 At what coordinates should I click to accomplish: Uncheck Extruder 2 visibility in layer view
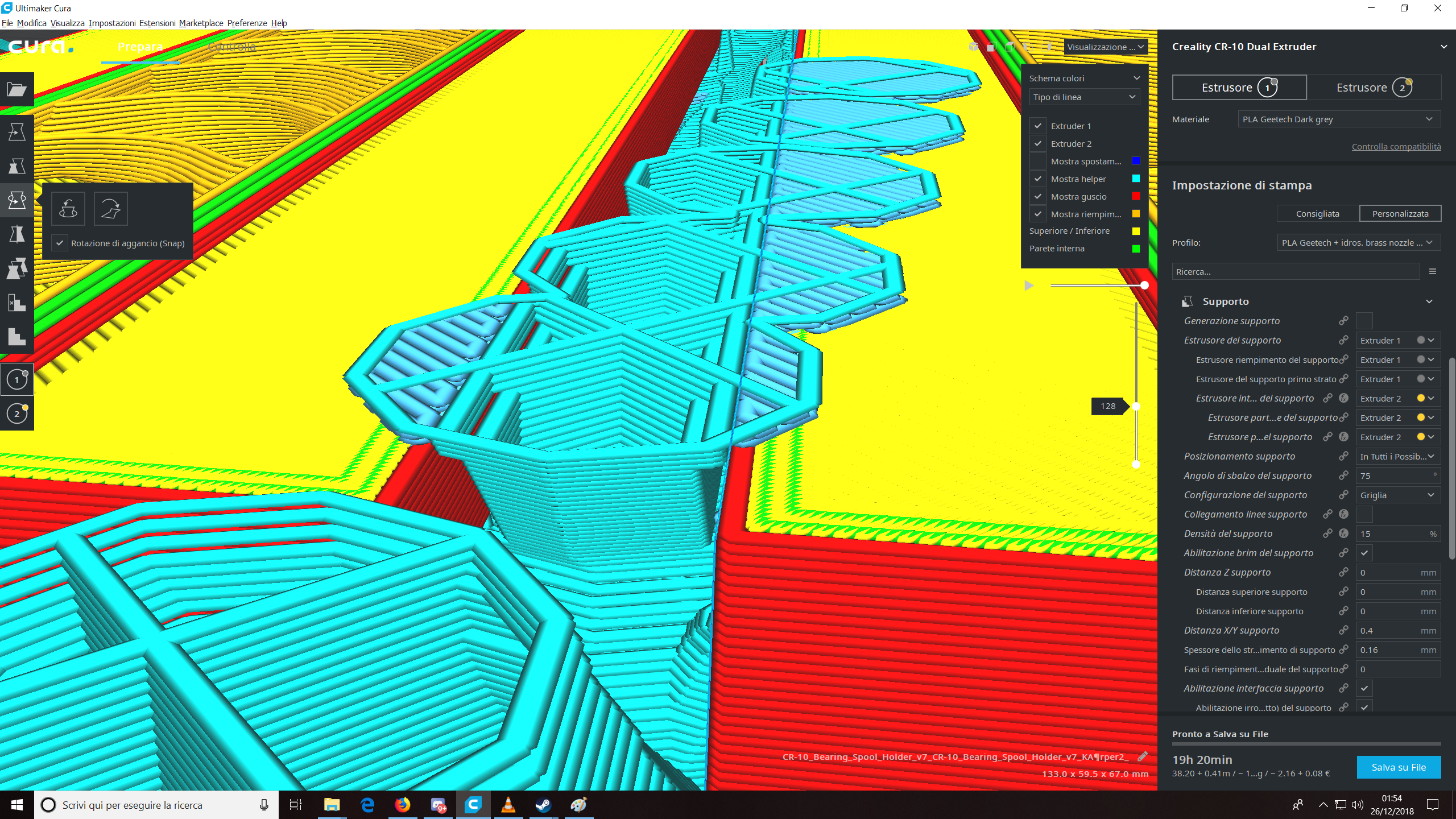click(1038, 143)
